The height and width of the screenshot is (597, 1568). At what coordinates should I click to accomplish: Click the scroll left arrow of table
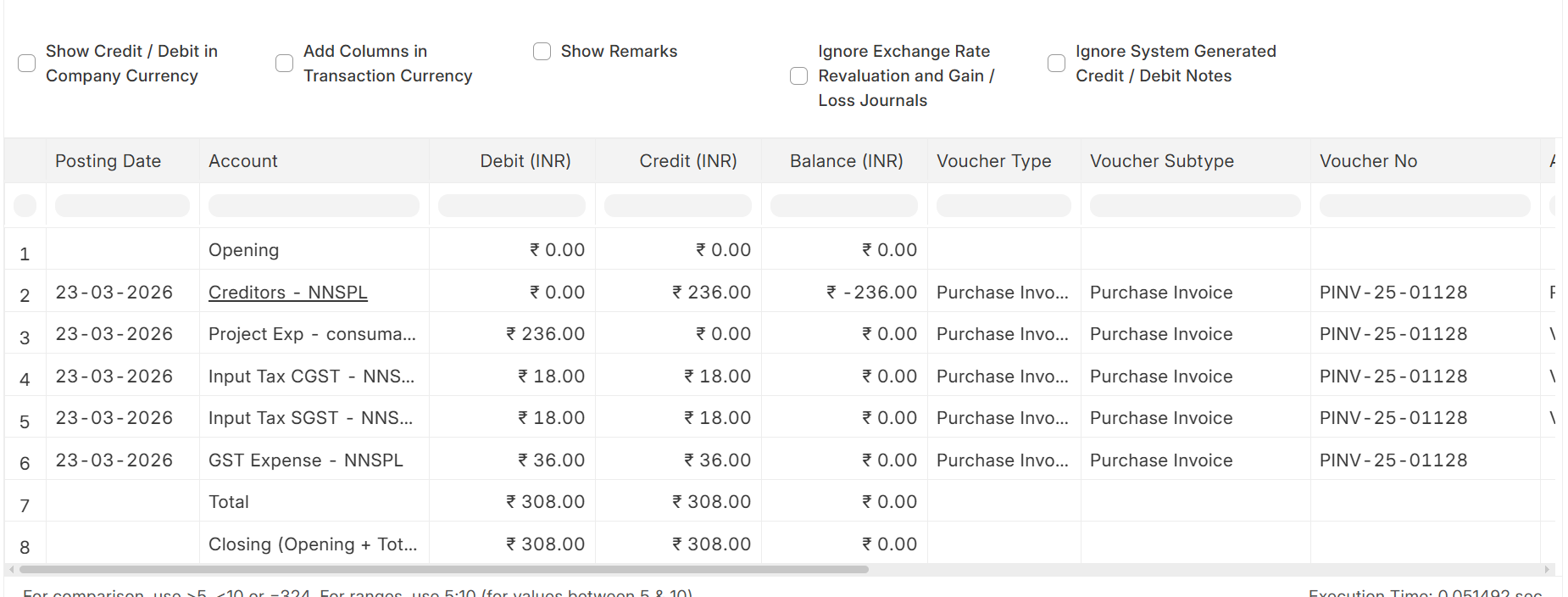(x=12, y=570)
